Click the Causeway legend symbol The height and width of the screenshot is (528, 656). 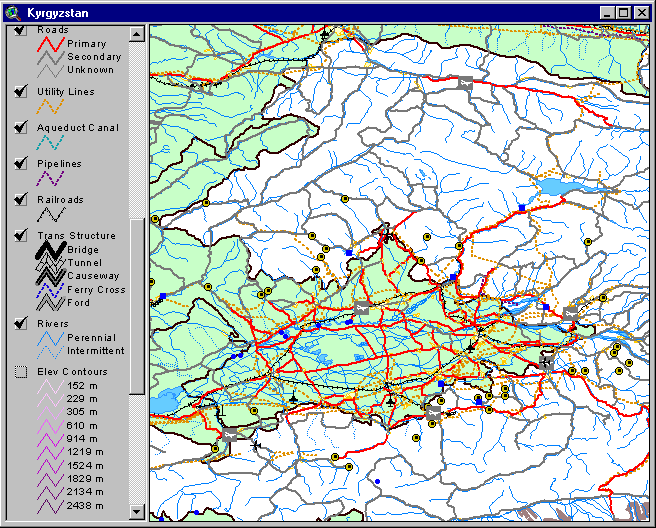point(51,276)
